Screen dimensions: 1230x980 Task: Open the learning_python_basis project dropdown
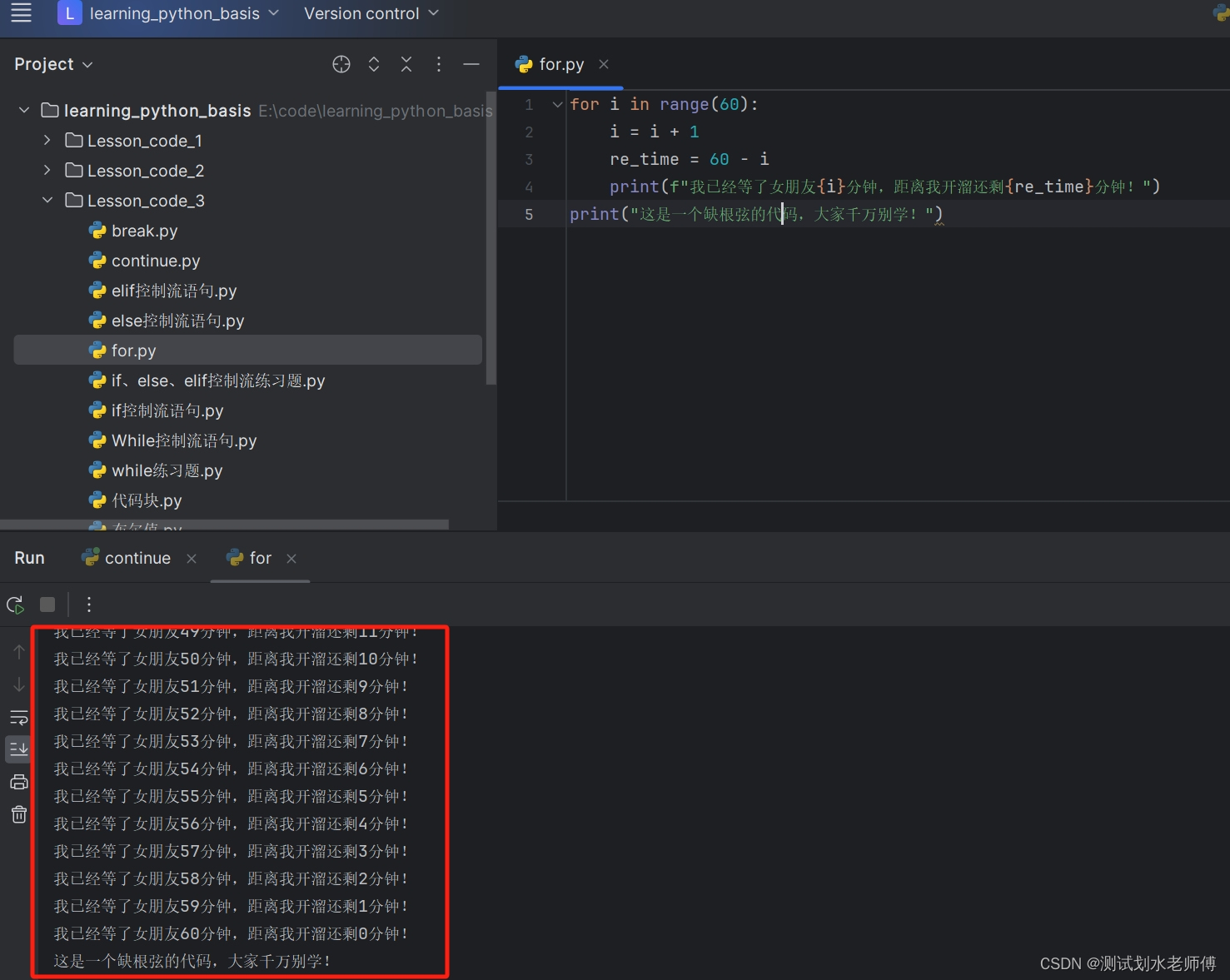(168, 13)
